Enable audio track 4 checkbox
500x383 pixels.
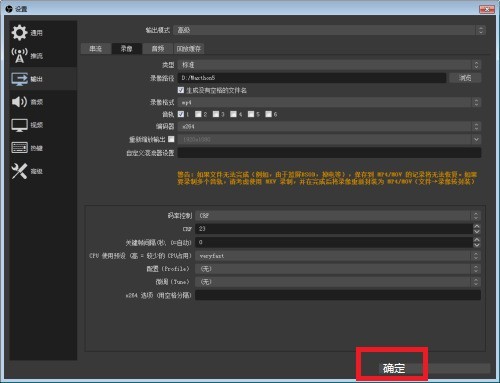[x=233, y=114]
